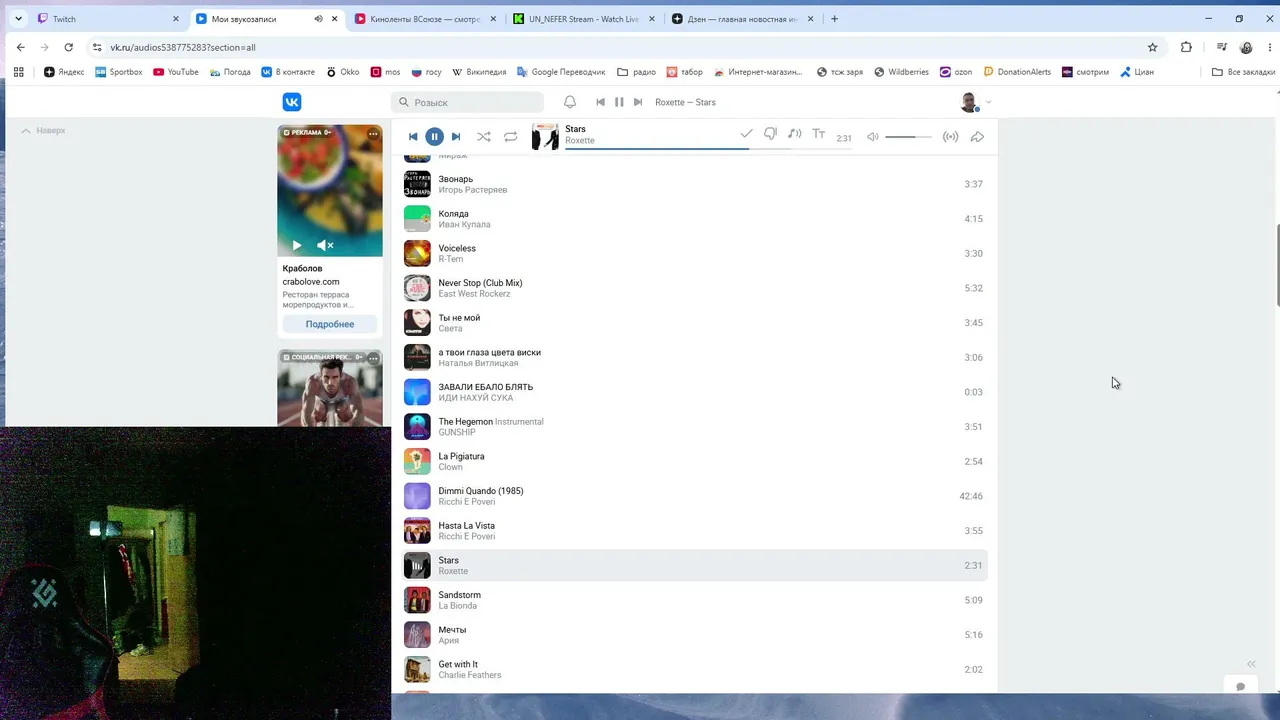Screen dimensions: 1280x720
Task: Open options of the social ad
Action: (373, 357)
